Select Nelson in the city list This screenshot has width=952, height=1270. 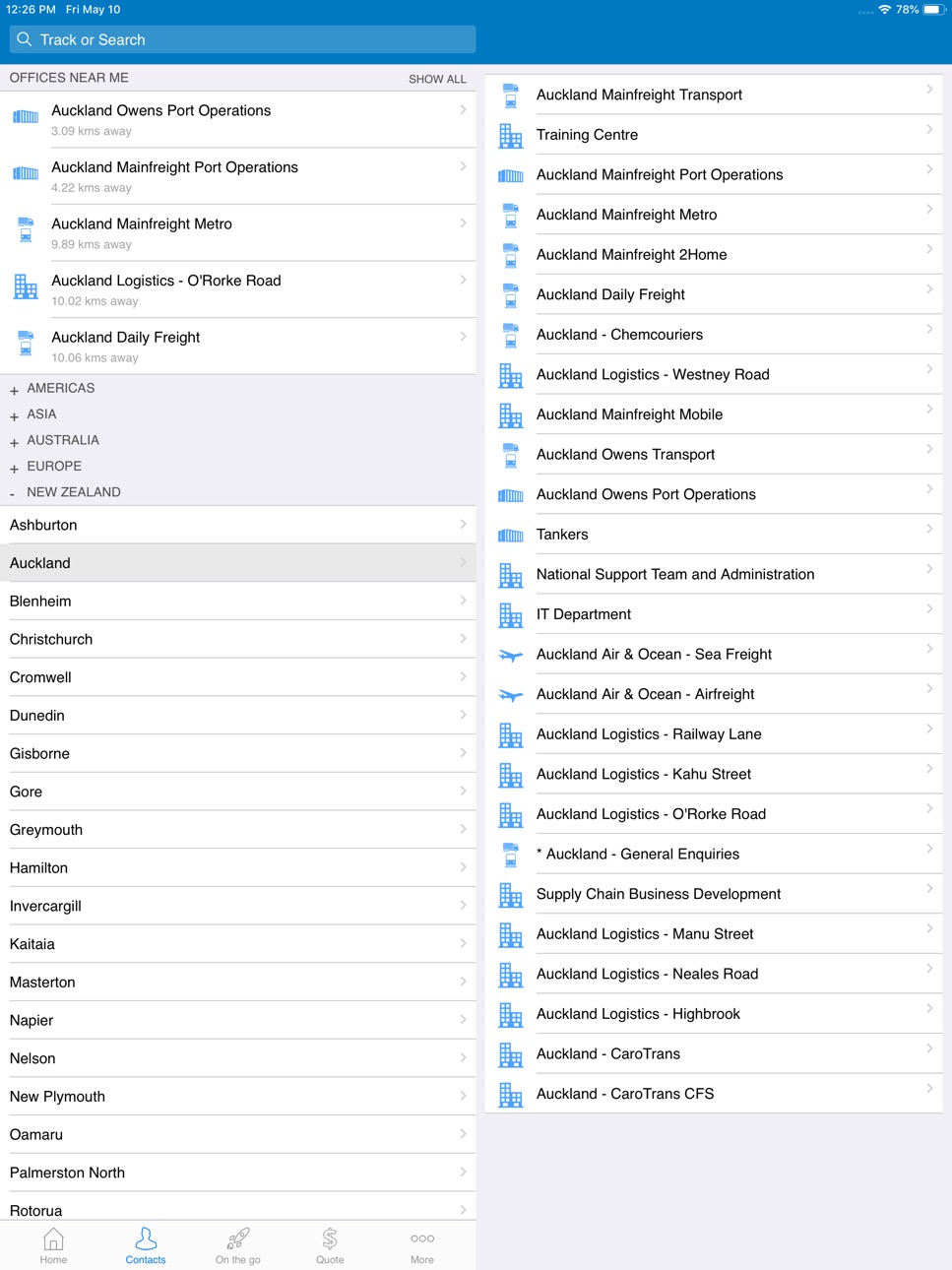tap(238, 1058)
